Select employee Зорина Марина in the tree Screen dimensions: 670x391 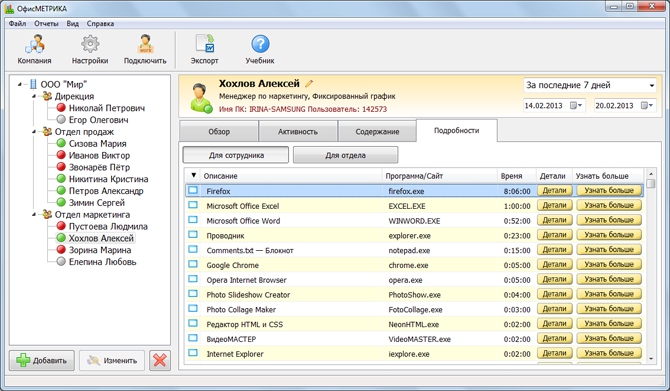100,250
